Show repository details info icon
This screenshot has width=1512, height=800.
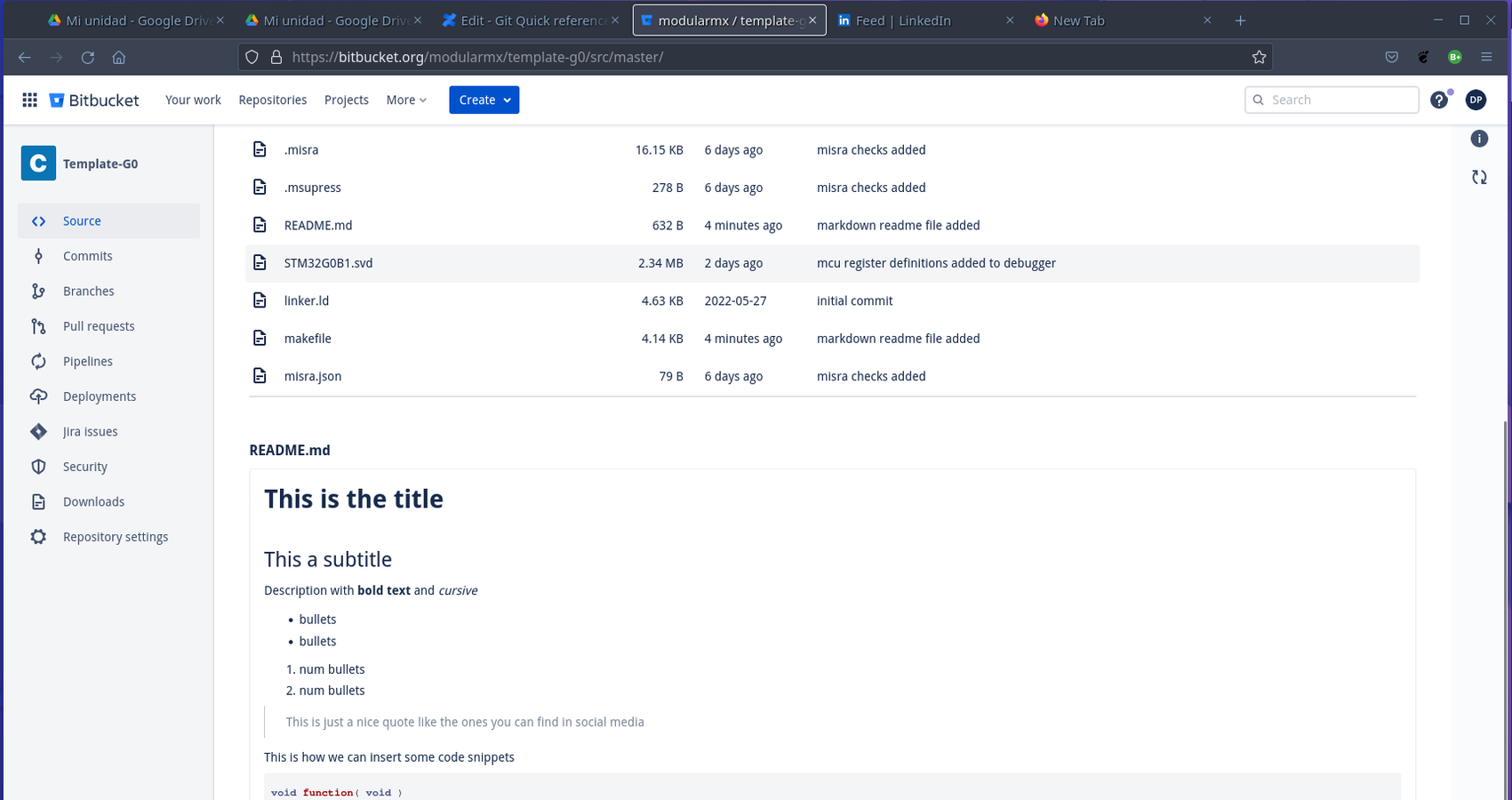(1479, 139)
